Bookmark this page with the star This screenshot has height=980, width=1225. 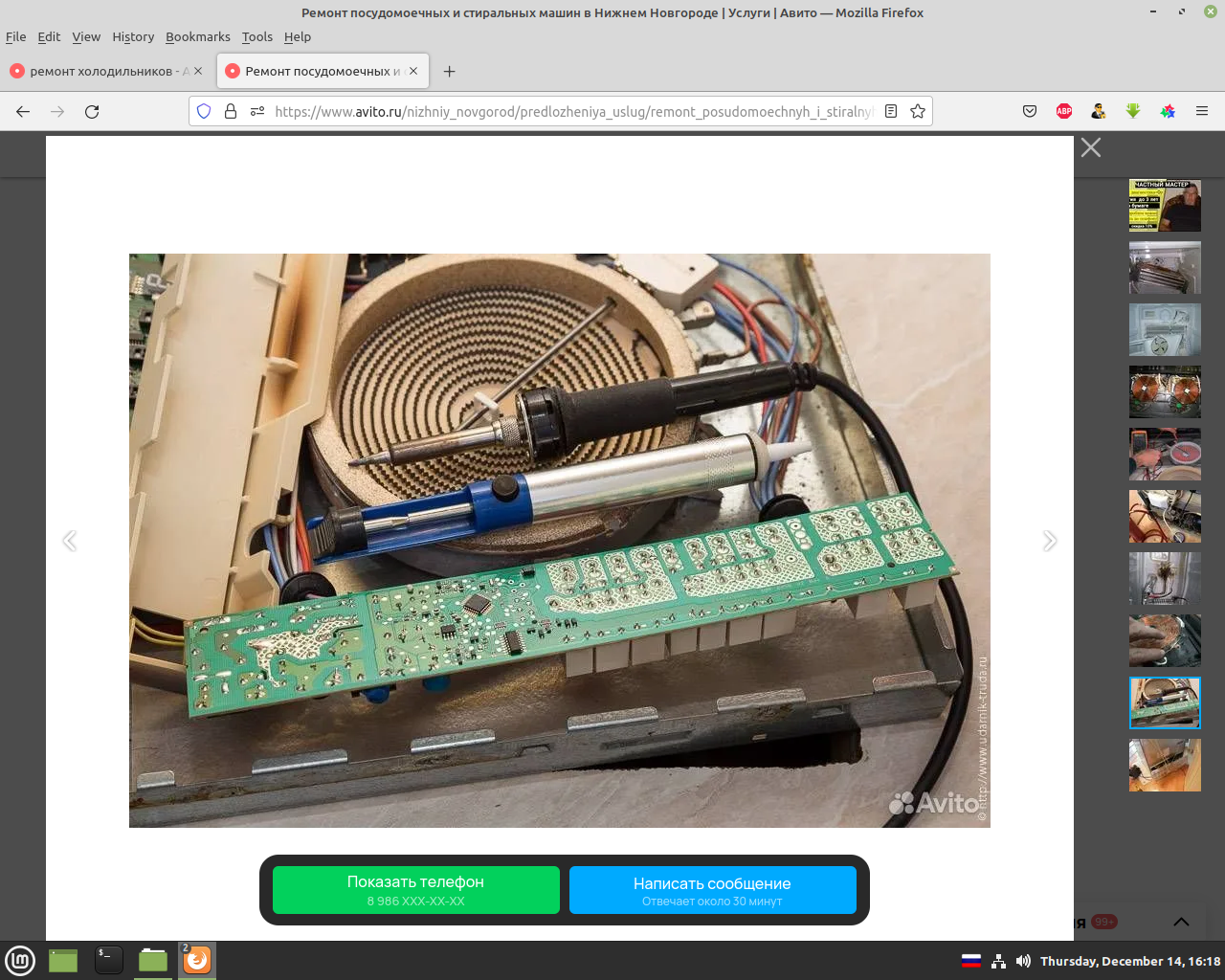coord(918,111)
